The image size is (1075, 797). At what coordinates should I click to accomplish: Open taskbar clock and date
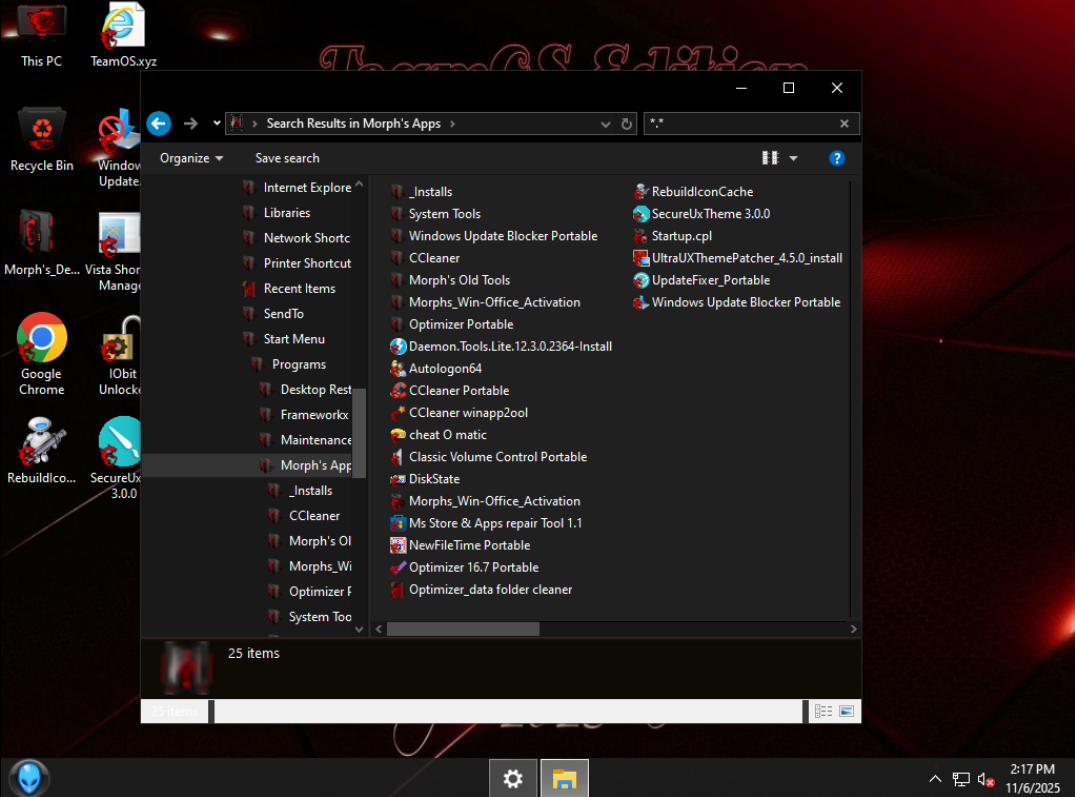pos(1032,778)
